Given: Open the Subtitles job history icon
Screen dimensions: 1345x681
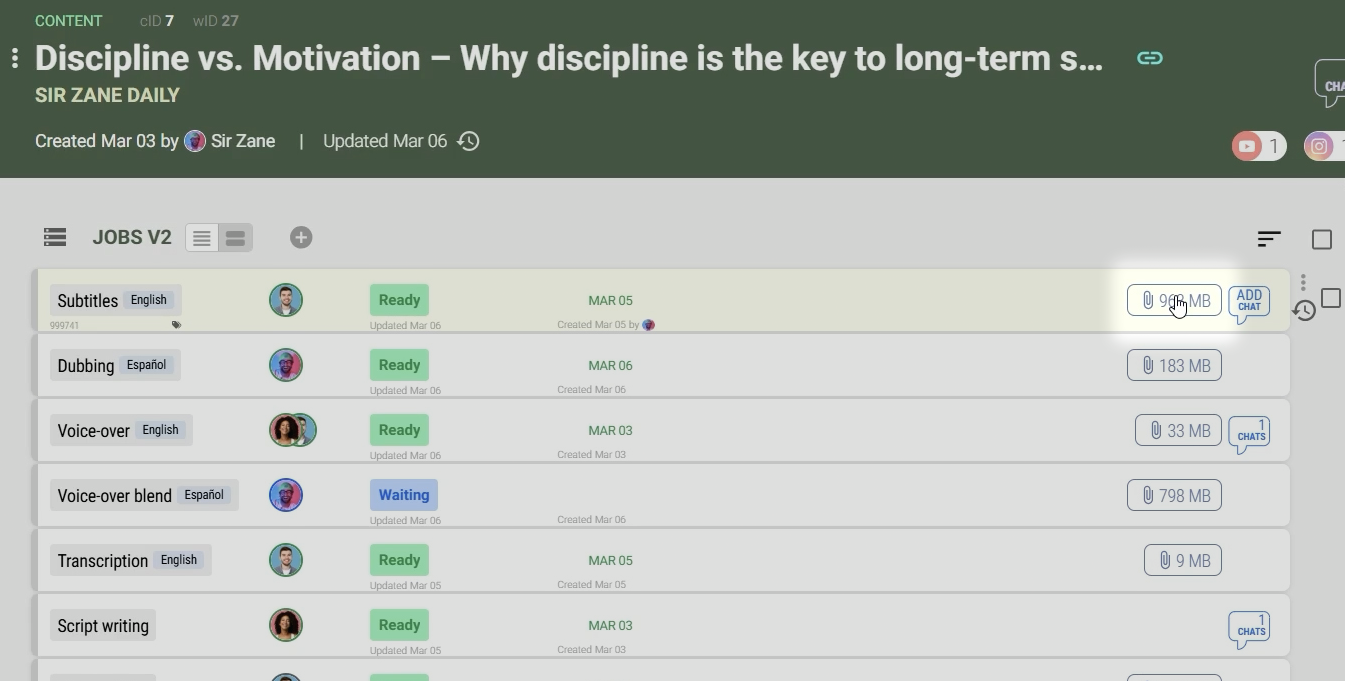Looking at the screenshot, I should point(1304,311).
